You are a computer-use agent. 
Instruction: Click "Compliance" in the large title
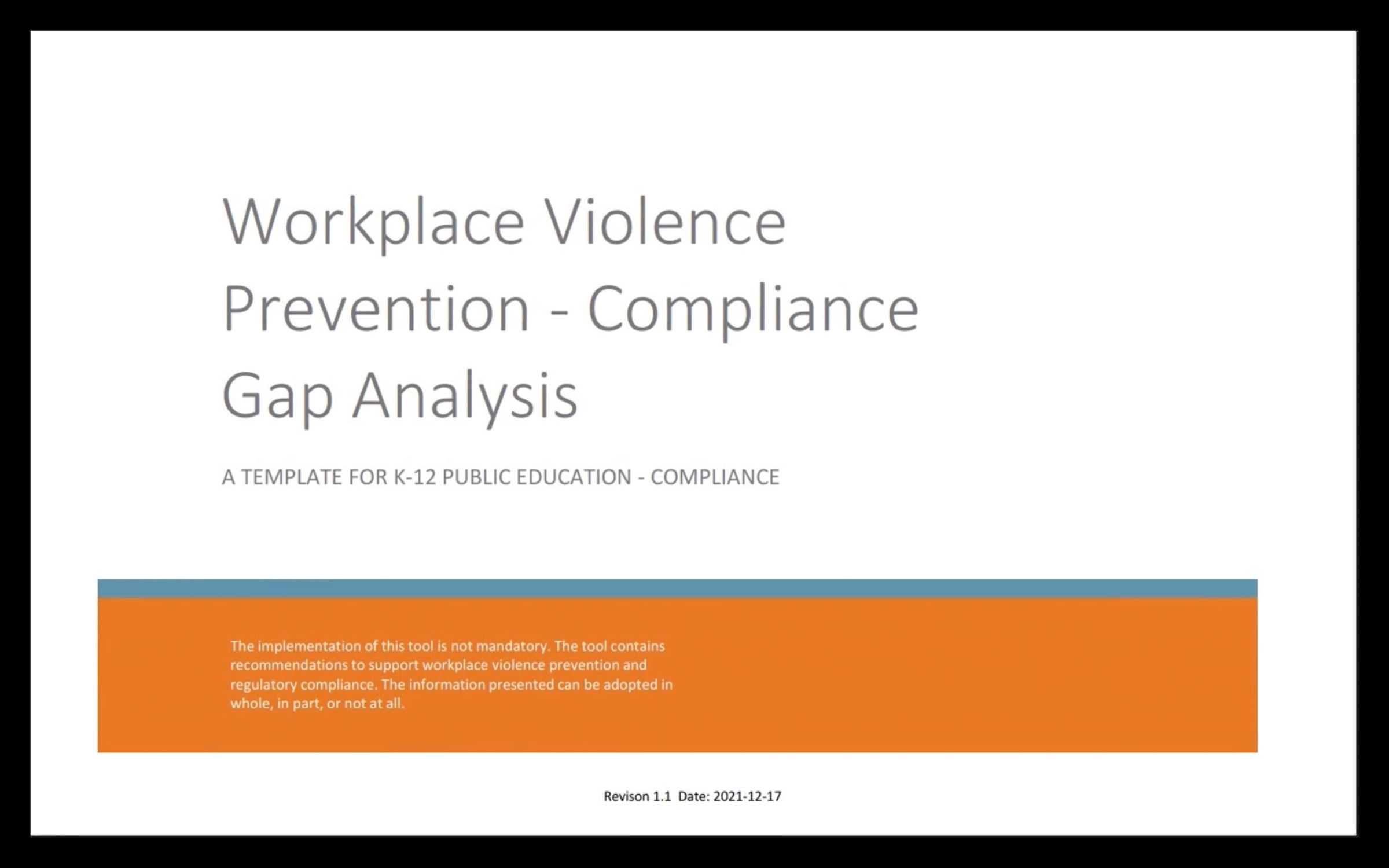coord(753,311)
